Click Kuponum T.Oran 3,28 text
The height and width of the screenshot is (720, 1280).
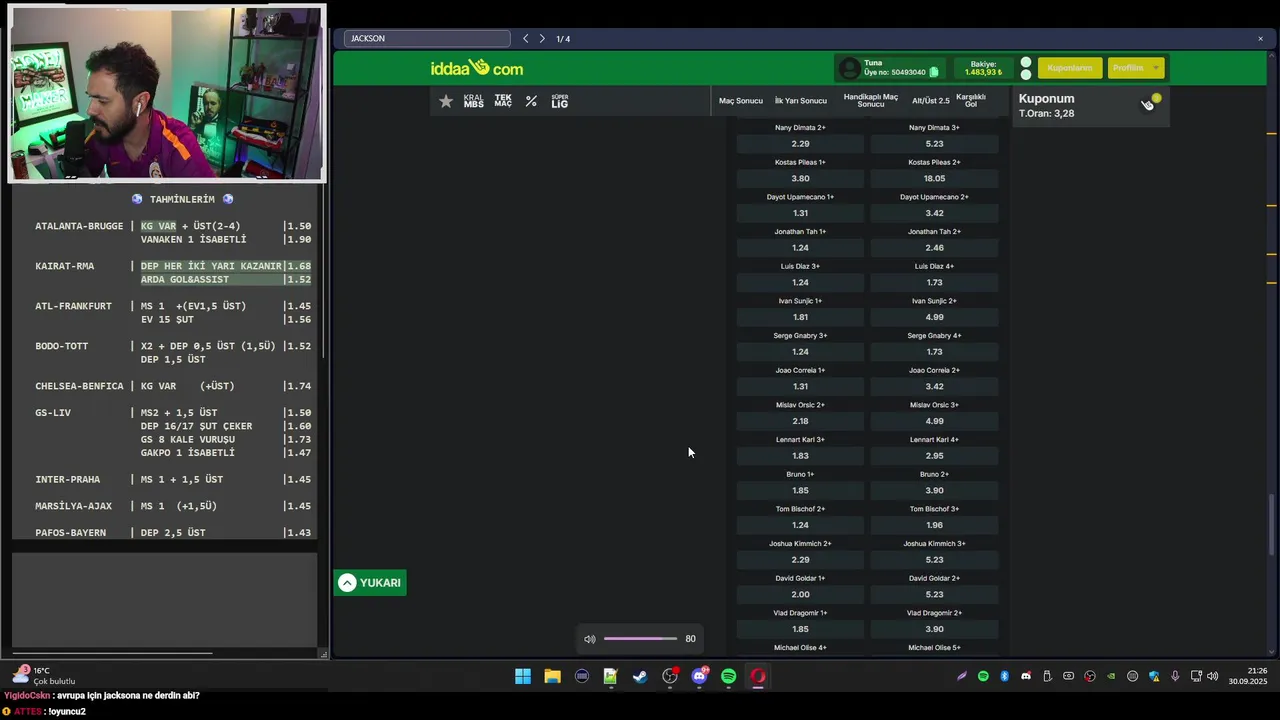[1046, 114]
